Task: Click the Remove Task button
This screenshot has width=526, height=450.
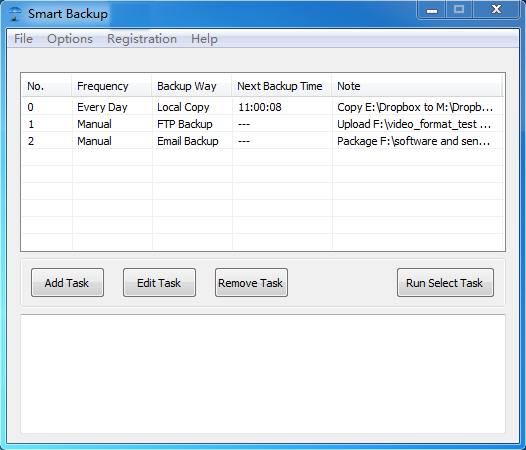Action: click(251, 283)
